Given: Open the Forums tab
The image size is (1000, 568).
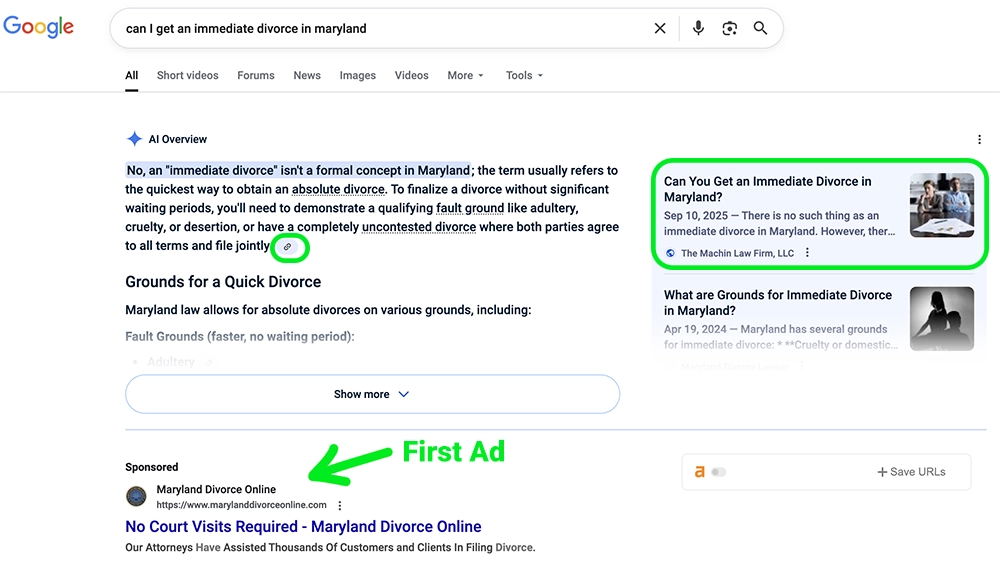Looking at the screenshot, I should 256,75.
